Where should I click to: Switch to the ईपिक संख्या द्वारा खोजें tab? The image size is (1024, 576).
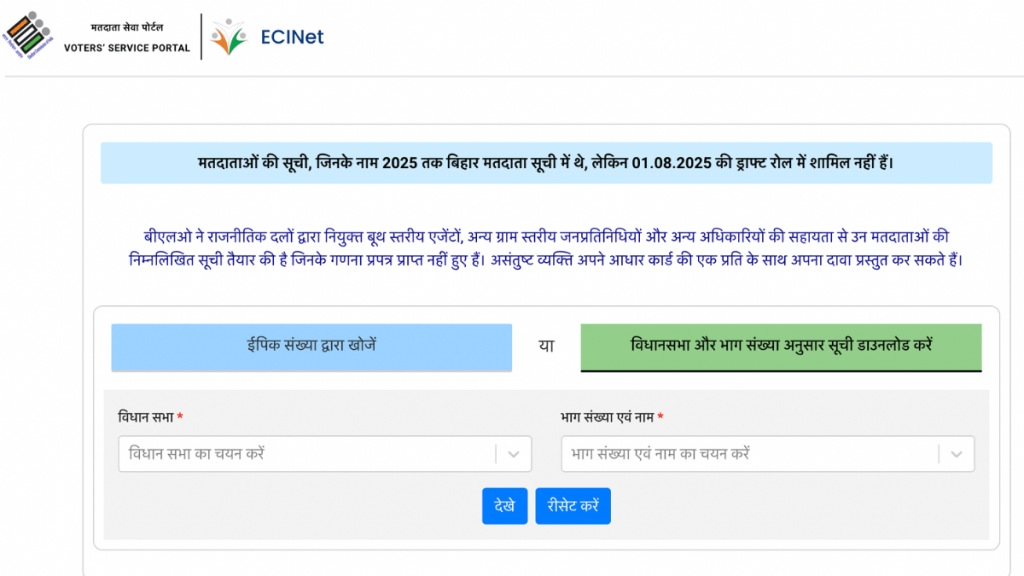[311, 347]
